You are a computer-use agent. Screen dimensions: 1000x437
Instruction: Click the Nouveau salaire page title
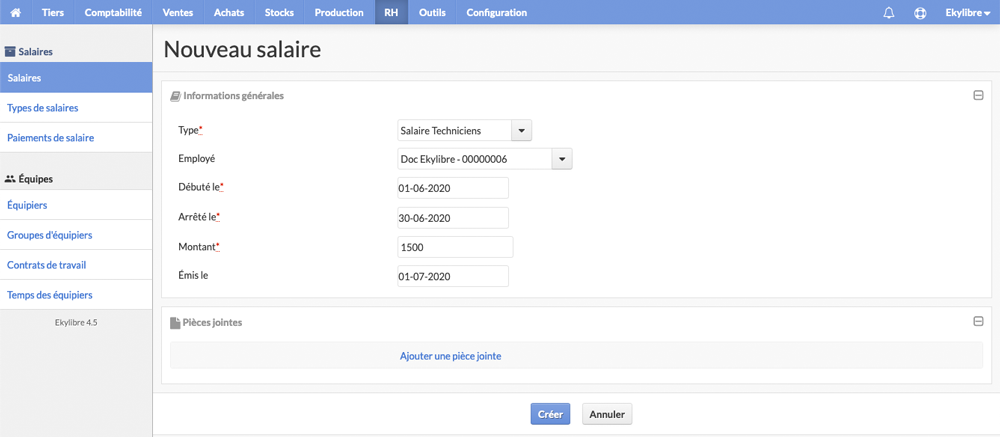[242, 50]
